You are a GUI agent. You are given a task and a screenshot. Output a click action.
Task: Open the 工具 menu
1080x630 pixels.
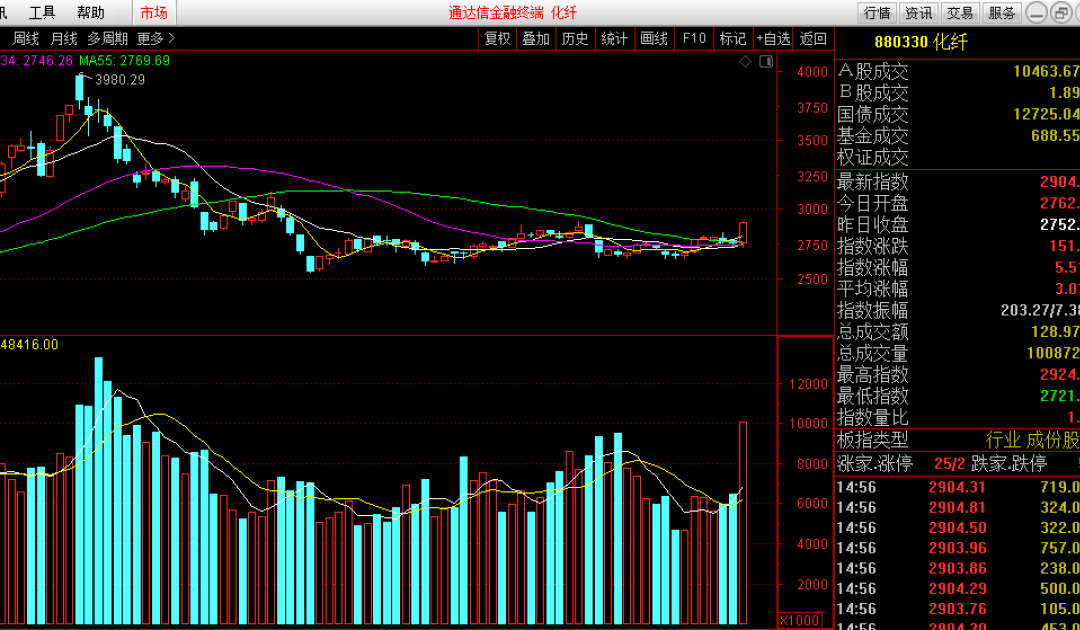click(x=42, y=13)
